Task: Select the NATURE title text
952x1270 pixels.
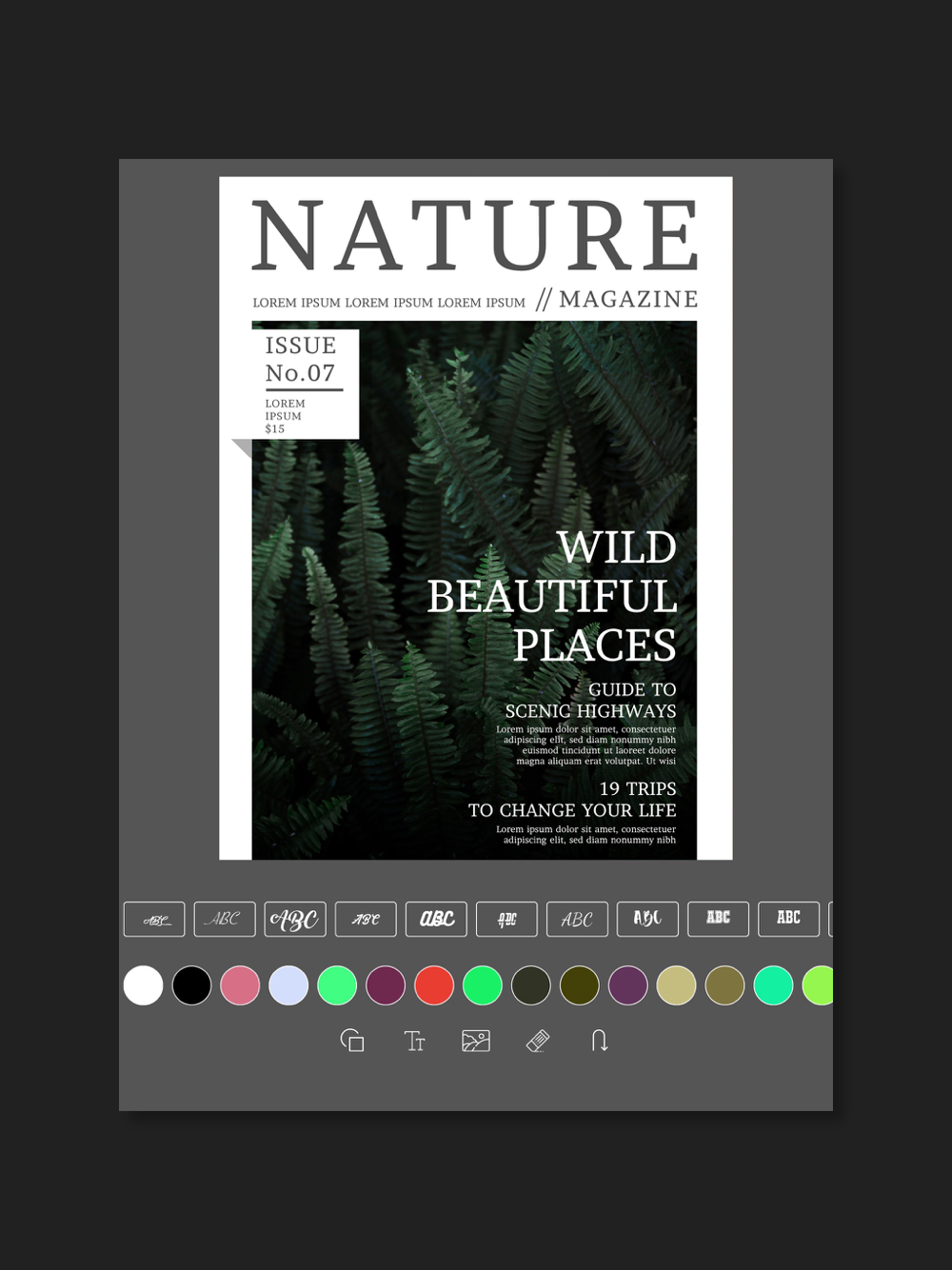Action: point(475,235)
